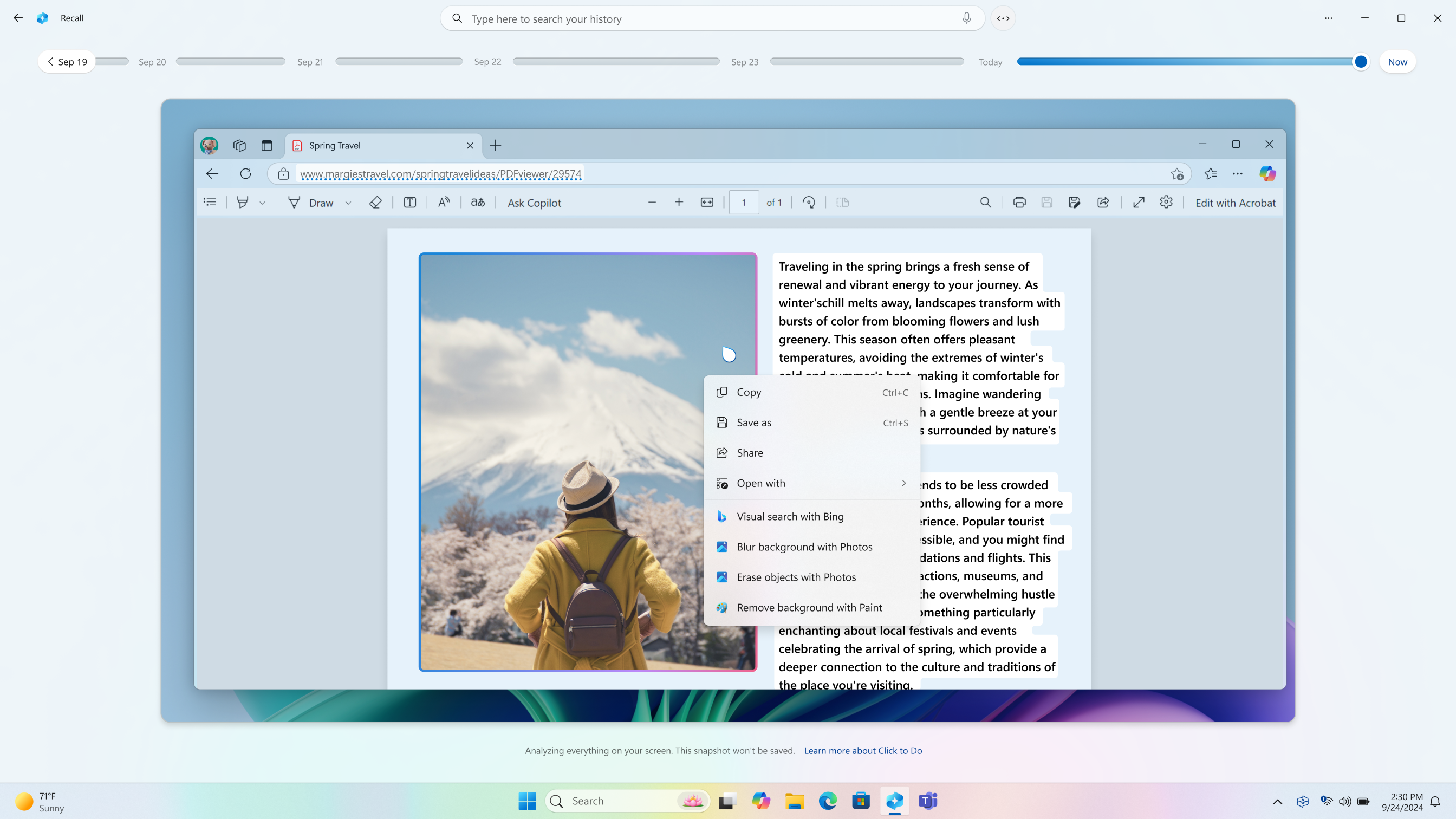
Task: Drag the Today timeline marker
Action: click(1361, 62)
